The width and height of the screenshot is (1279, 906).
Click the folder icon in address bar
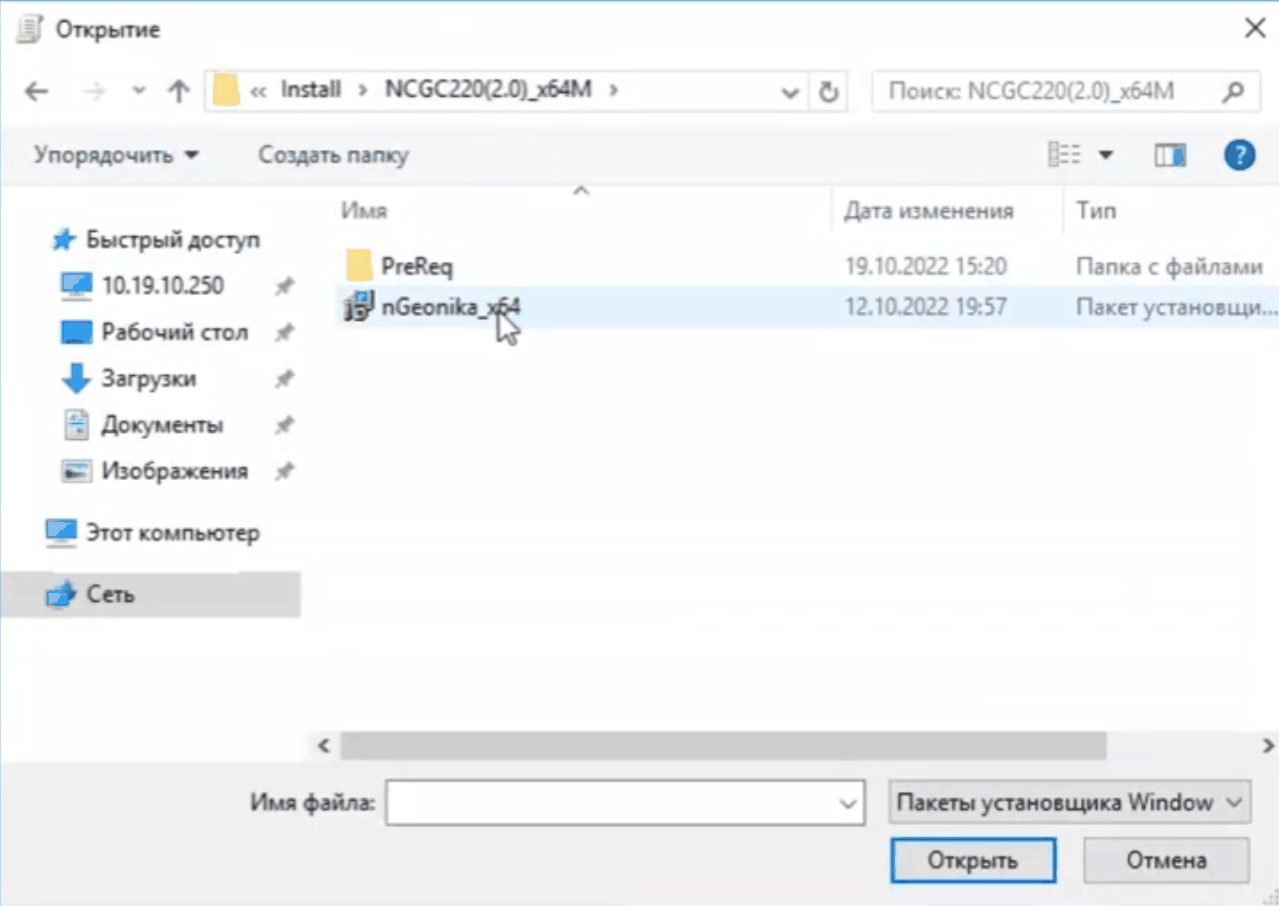[227, 91]
